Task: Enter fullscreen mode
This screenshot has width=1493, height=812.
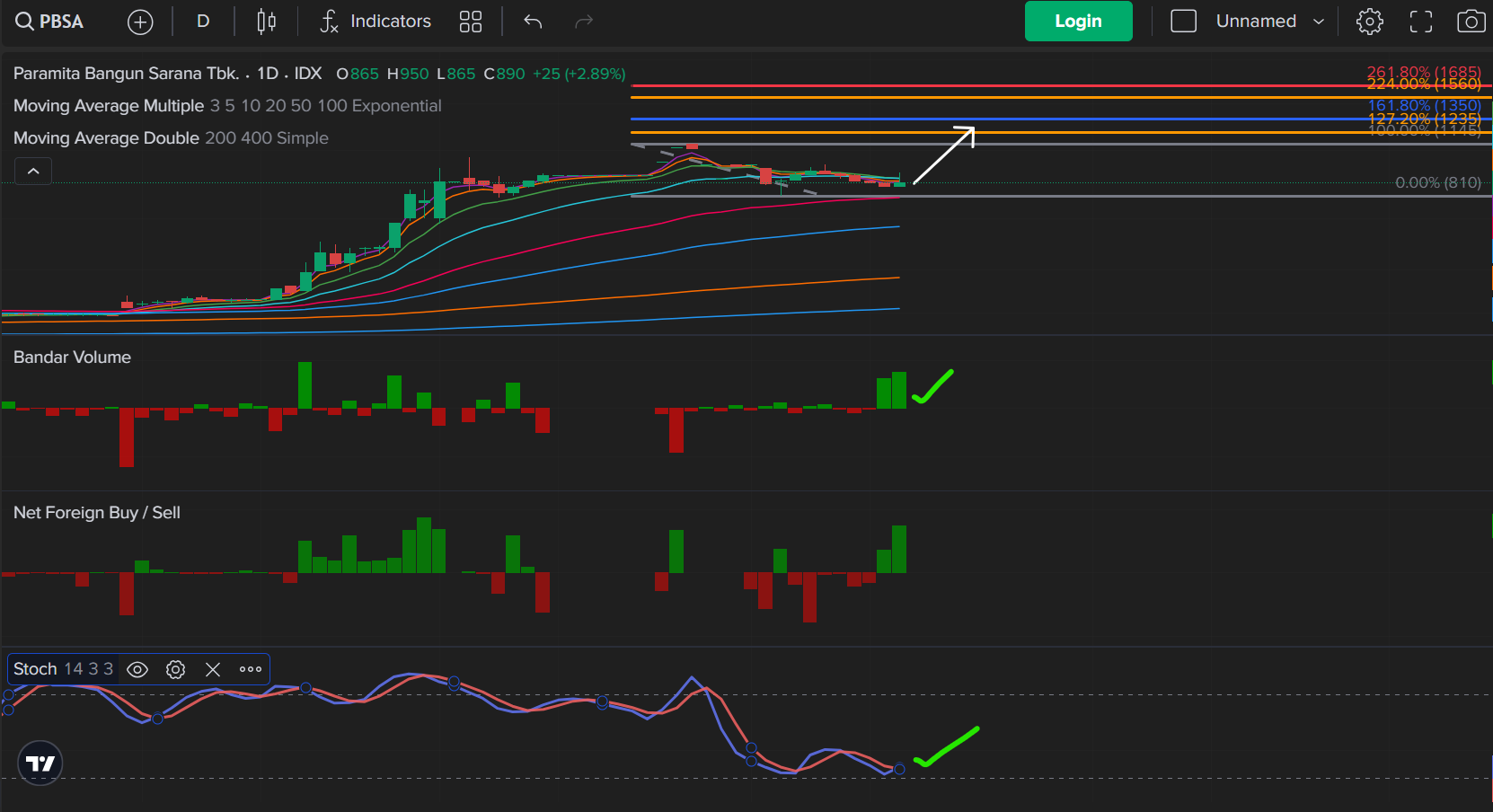Action: [x=1420, y=22]
